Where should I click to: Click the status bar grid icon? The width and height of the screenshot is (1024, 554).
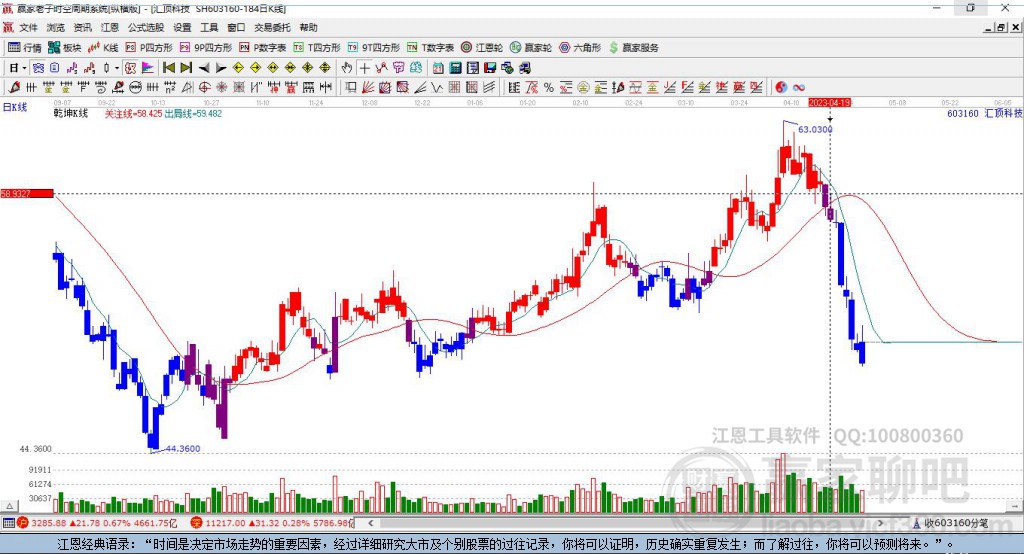[8, 523]
